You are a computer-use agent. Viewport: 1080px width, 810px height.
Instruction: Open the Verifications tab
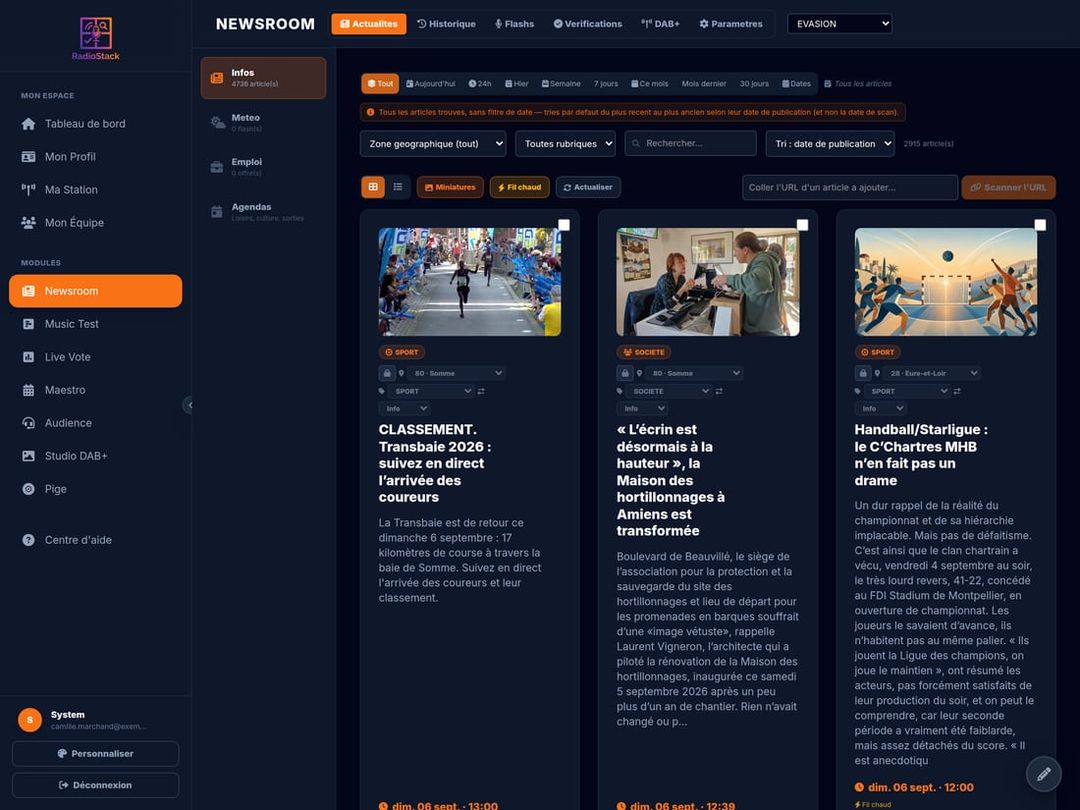tap(588, 24)
